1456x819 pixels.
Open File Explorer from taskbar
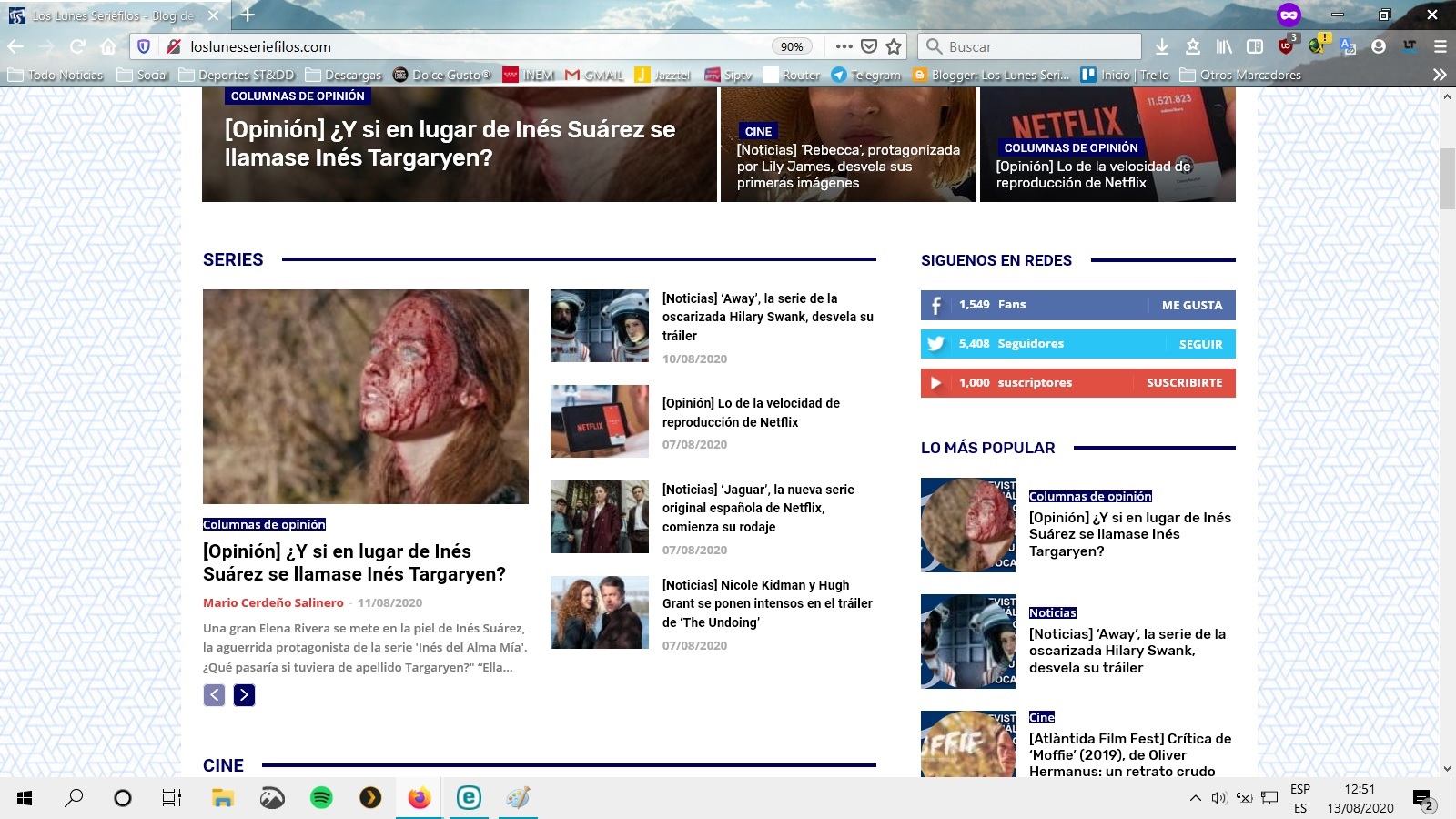pos(223,798)
